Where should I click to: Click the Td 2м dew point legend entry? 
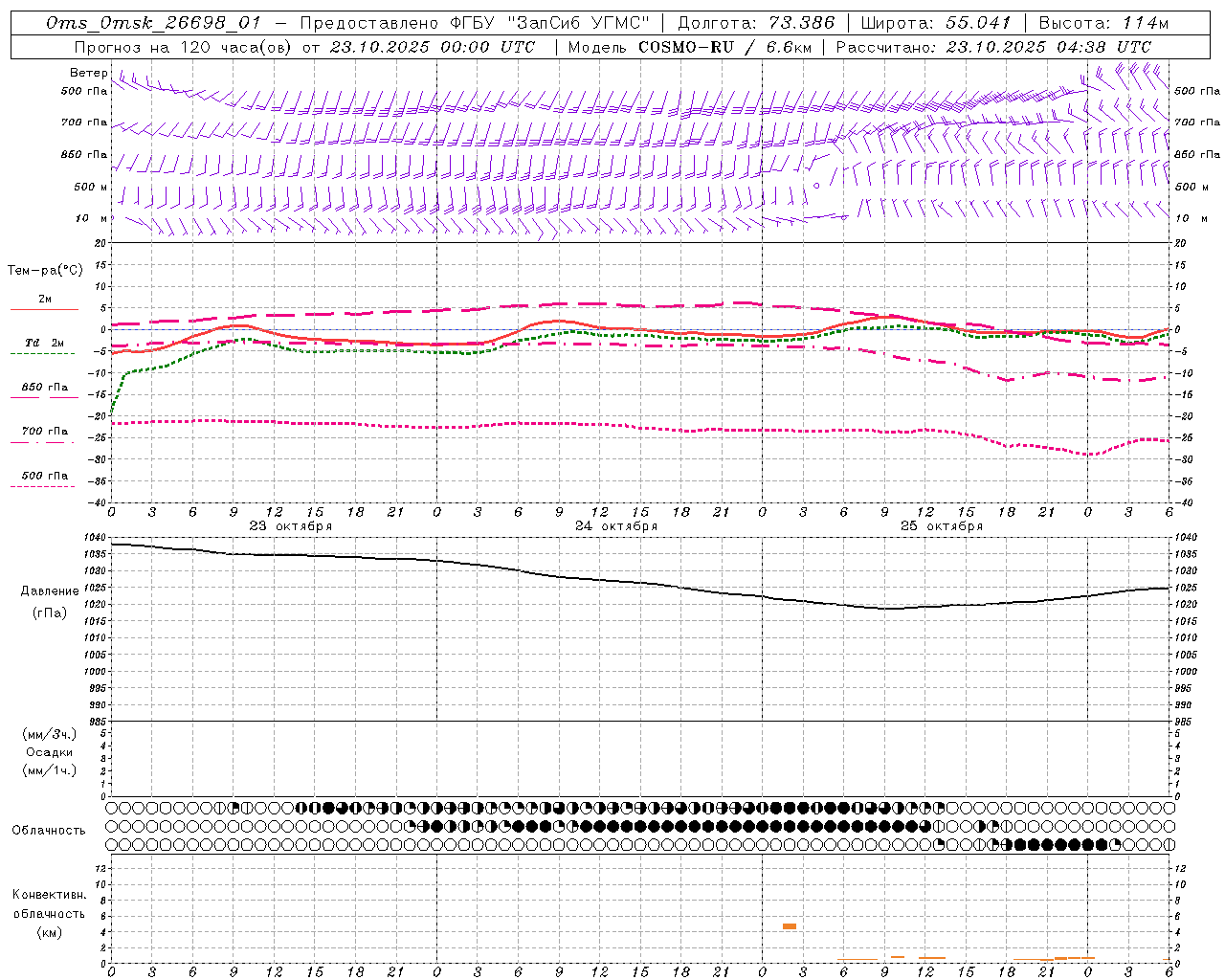[44, 343]
